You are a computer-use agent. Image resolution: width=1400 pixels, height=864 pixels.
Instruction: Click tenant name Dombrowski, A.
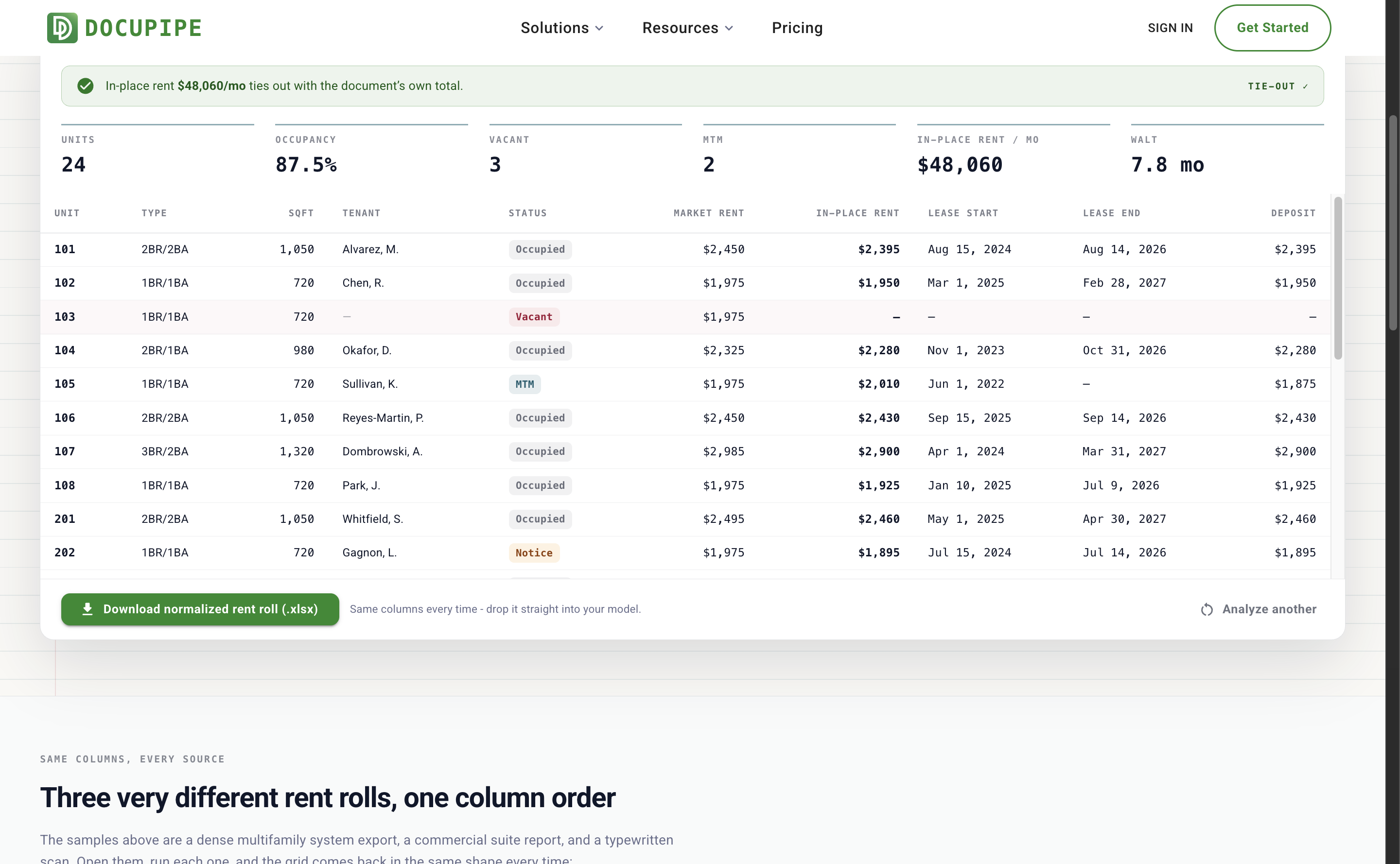click(x=383, y=451)
